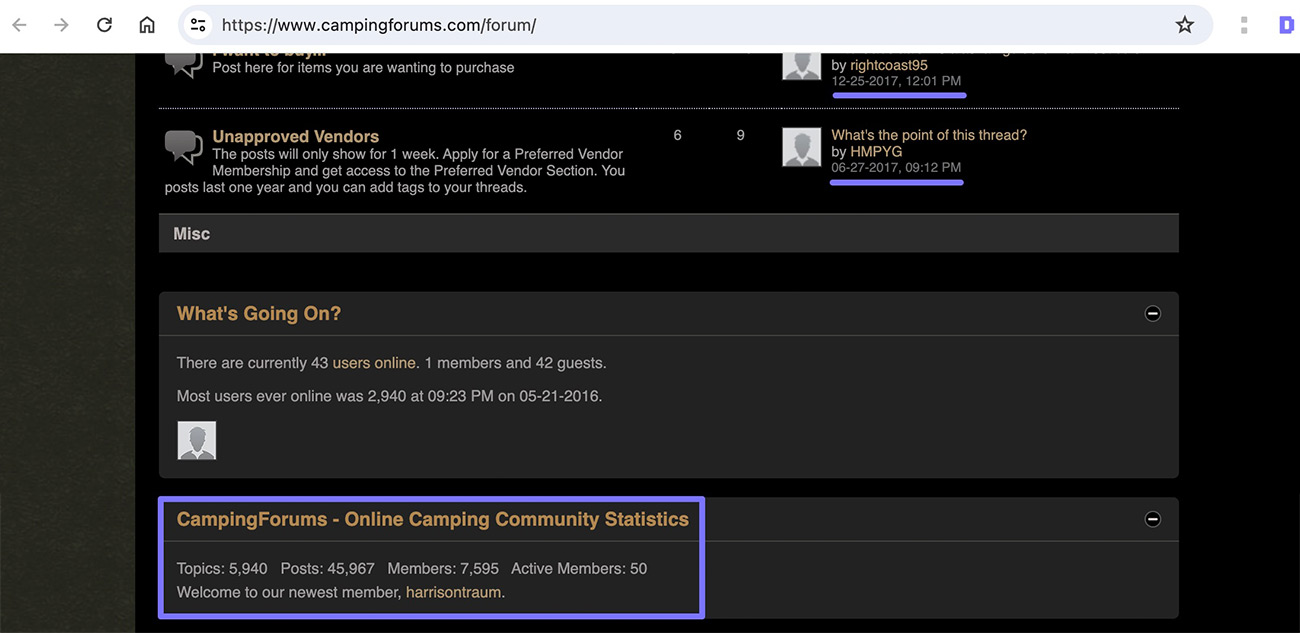
Task: Click the online member avatar in What's Going On
Action: [197, 440]
